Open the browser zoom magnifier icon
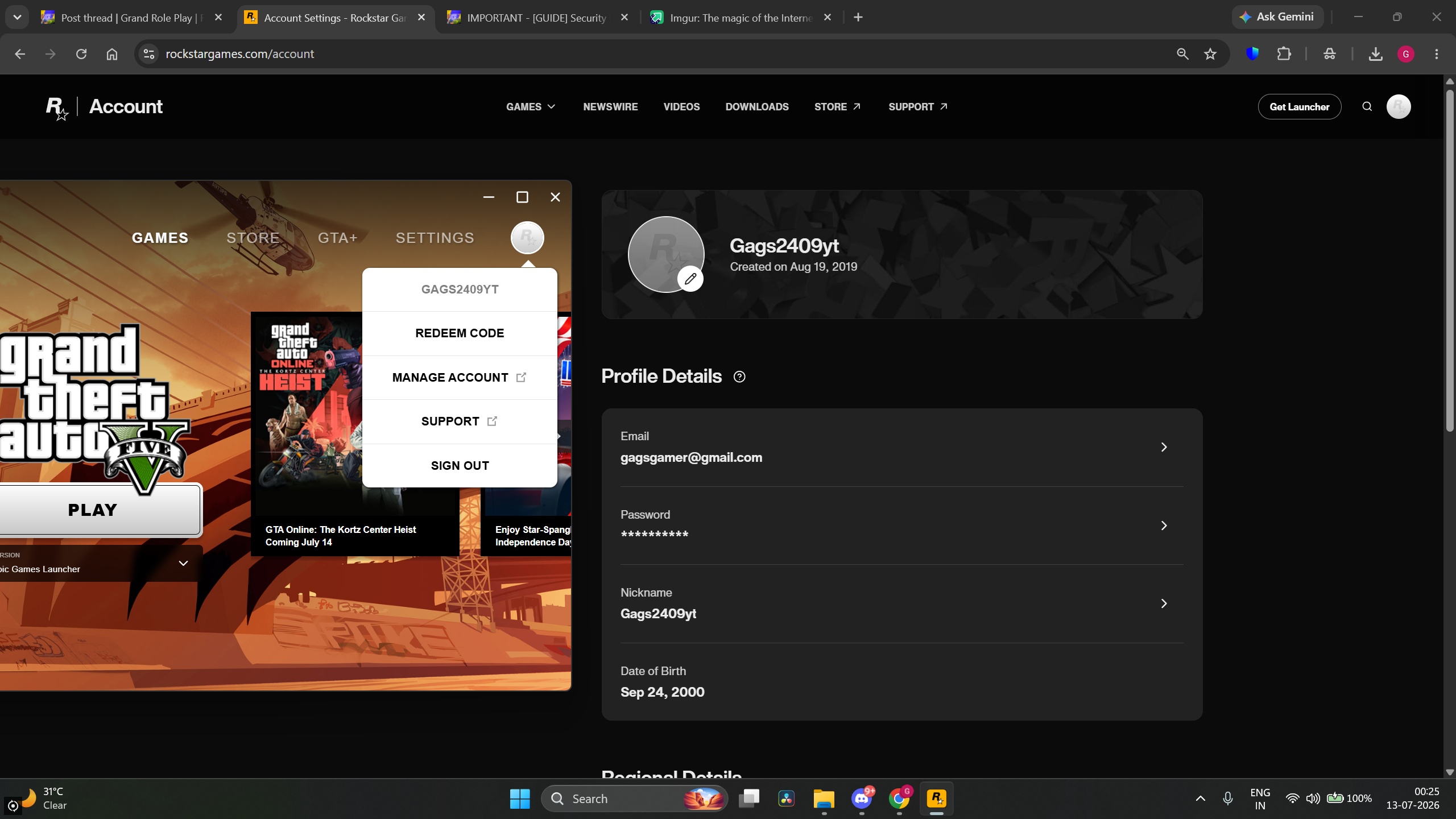This screenshot has width=1456, height=819. click(1182, 54)
